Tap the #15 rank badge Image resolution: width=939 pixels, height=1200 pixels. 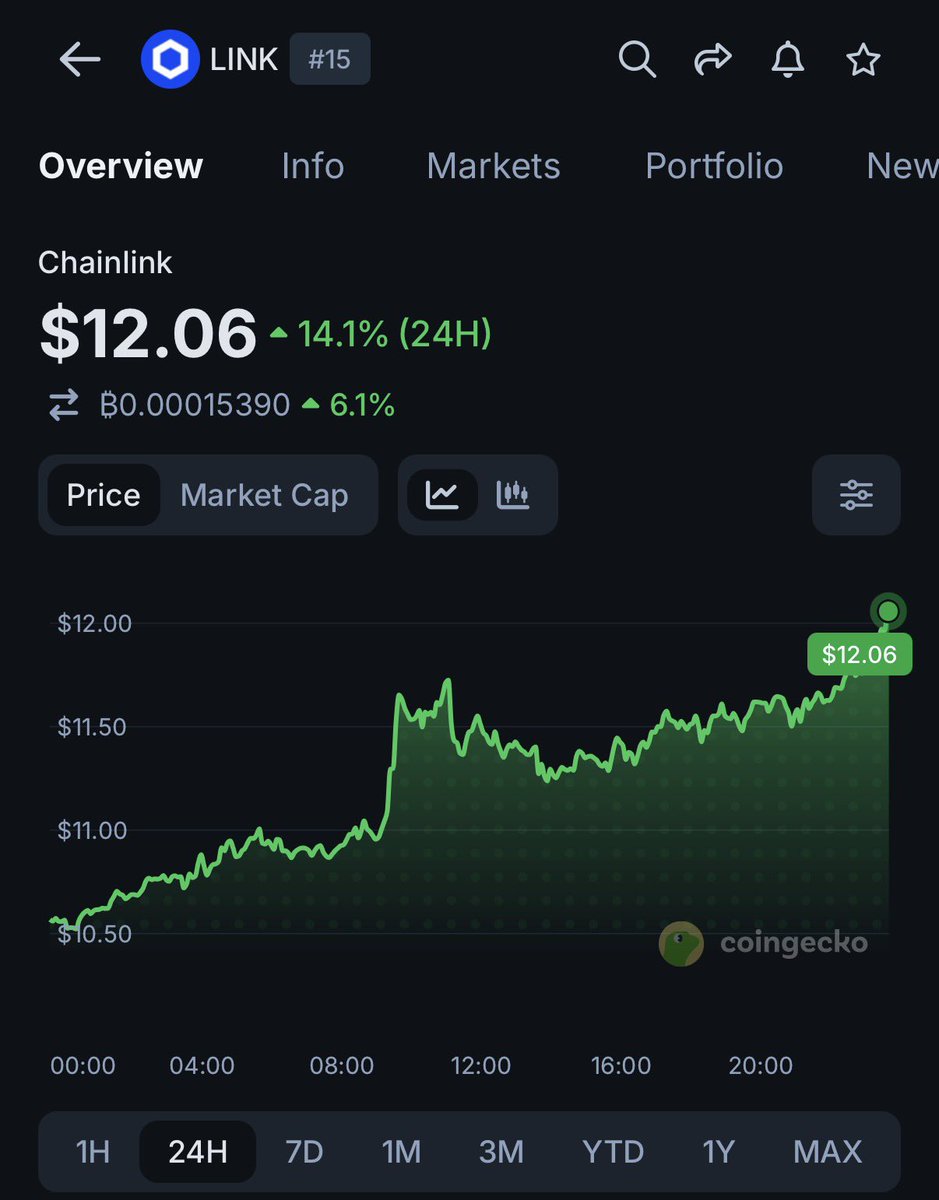coord(329,60)
